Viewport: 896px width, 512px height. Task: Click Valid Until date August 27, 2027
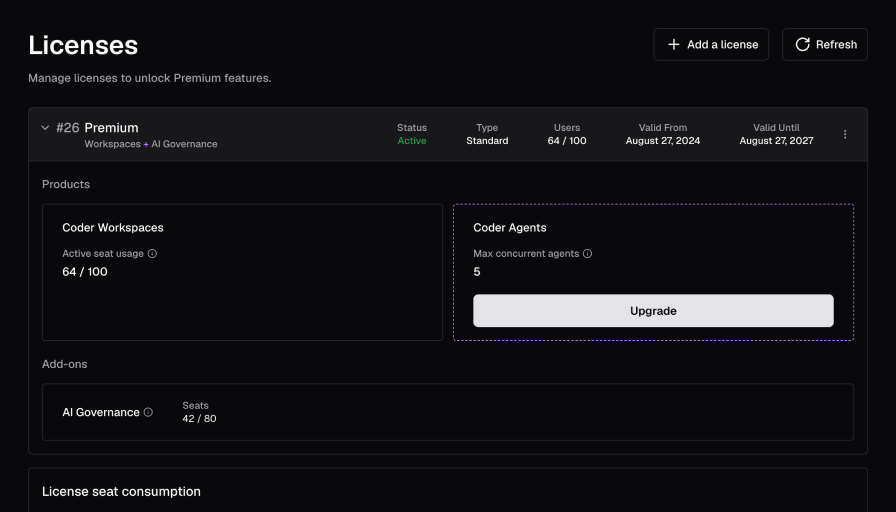tap(776, 141)
